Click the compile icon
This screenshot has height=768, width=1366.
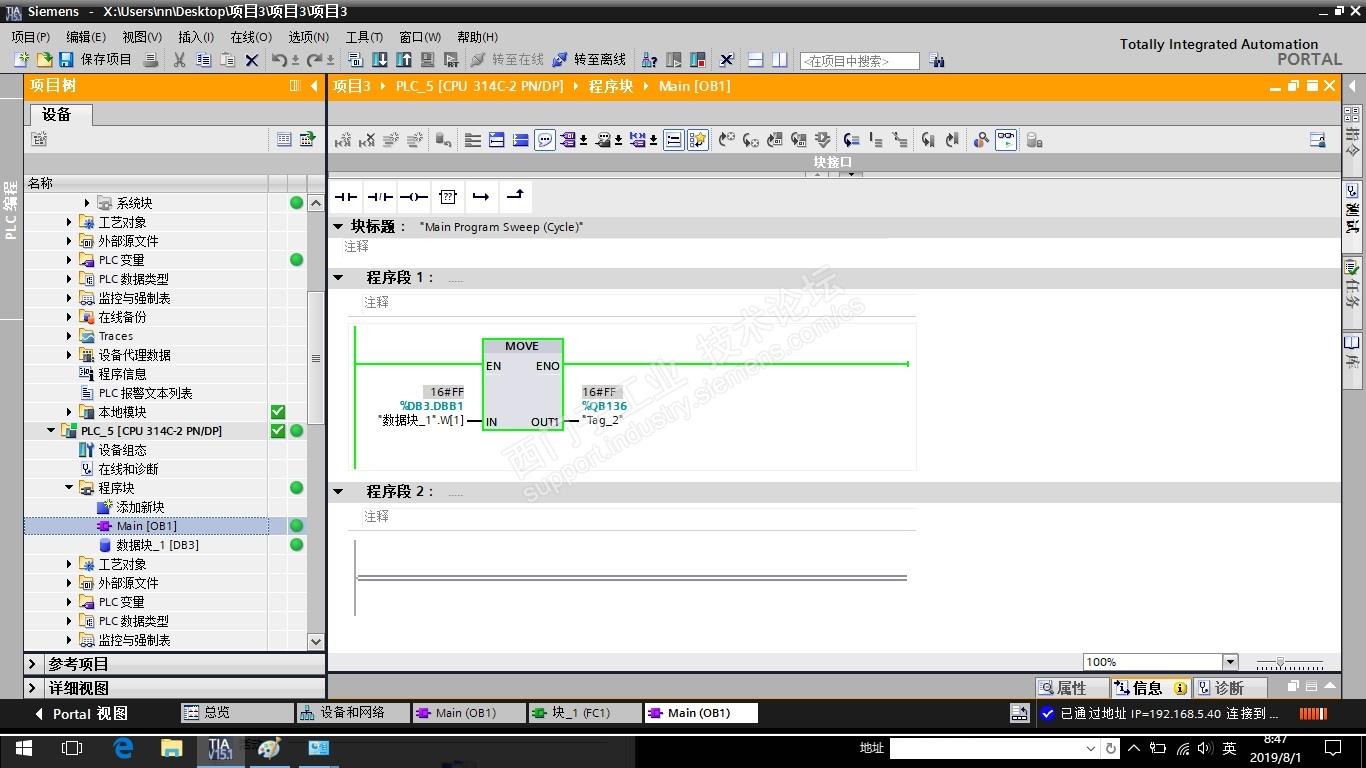357,60
